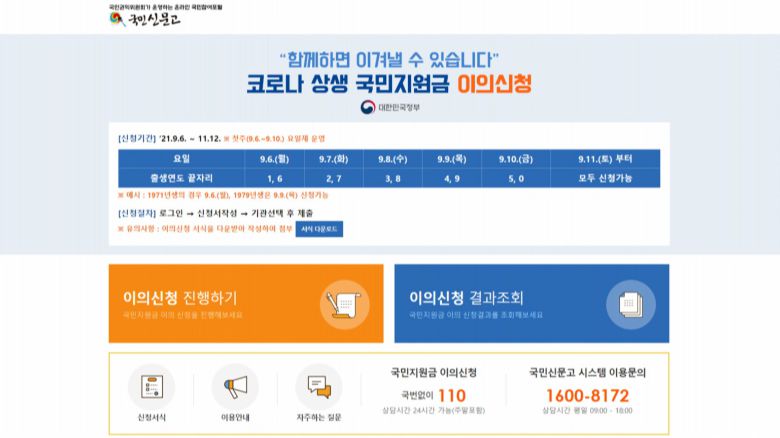Select the 9.11.(토) 부터 column header
This screenshot has width=780, height=438.
pos(605,159)
